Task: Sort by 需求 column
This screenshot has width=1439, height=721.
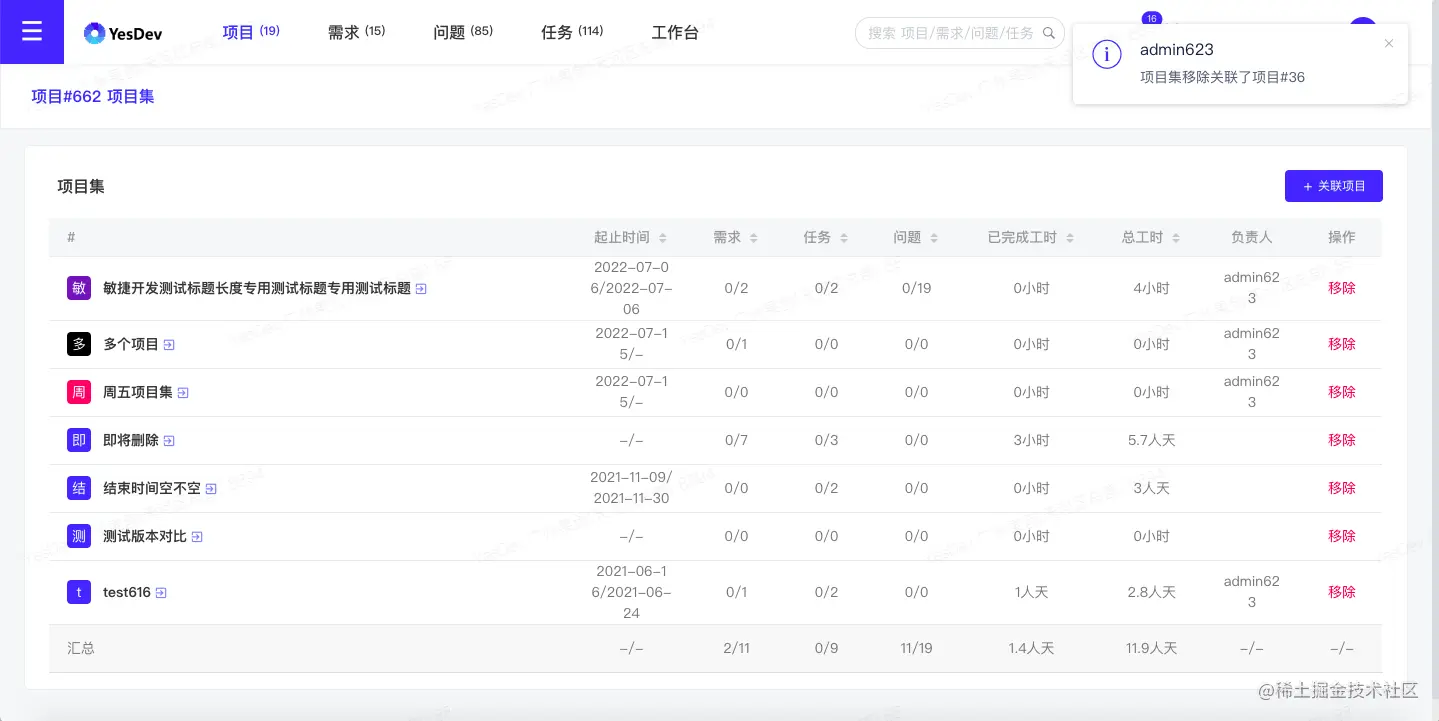Action: click(x=753, y=238)
